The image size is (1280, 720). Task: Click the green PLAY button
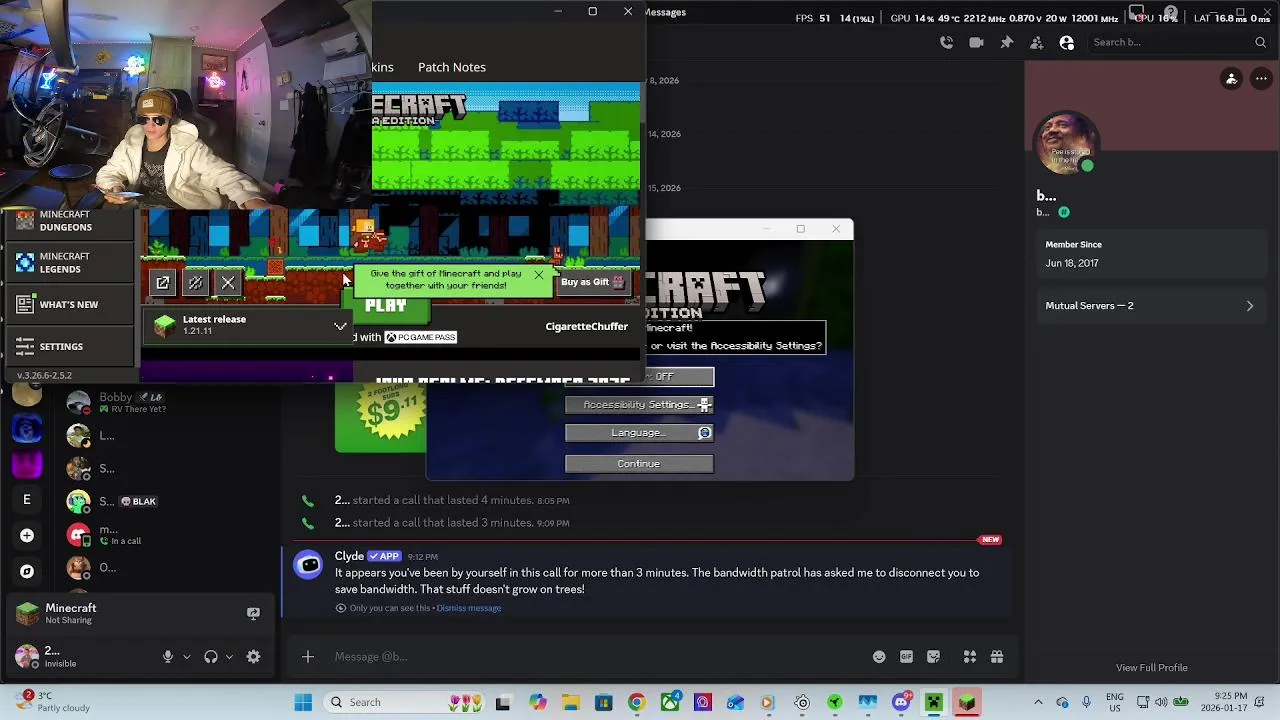(x=388, y=307)
